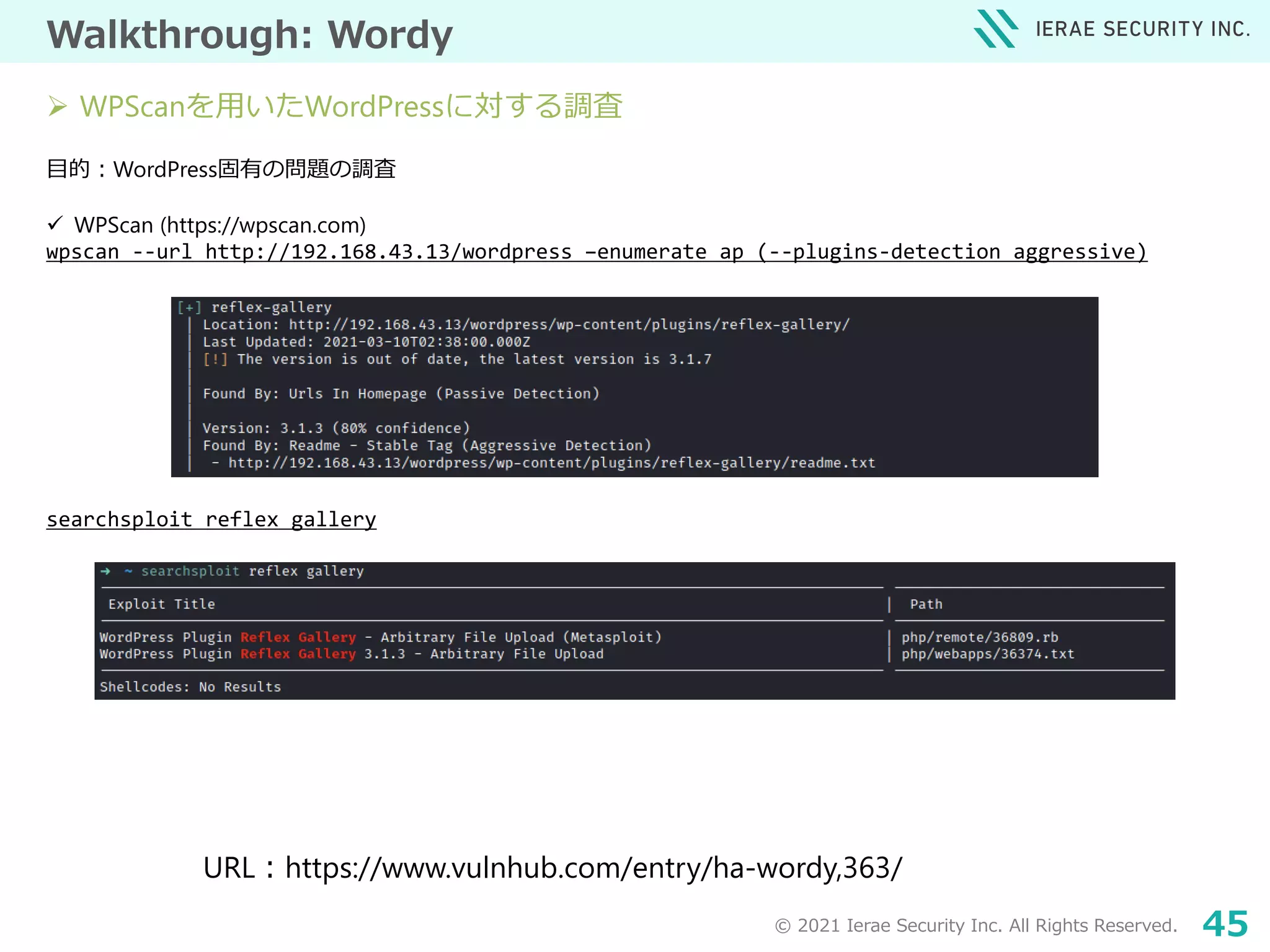Click the searchsploit reflex gallery underlined command
The image size is (1270, 952).
(x=211, y=519)
